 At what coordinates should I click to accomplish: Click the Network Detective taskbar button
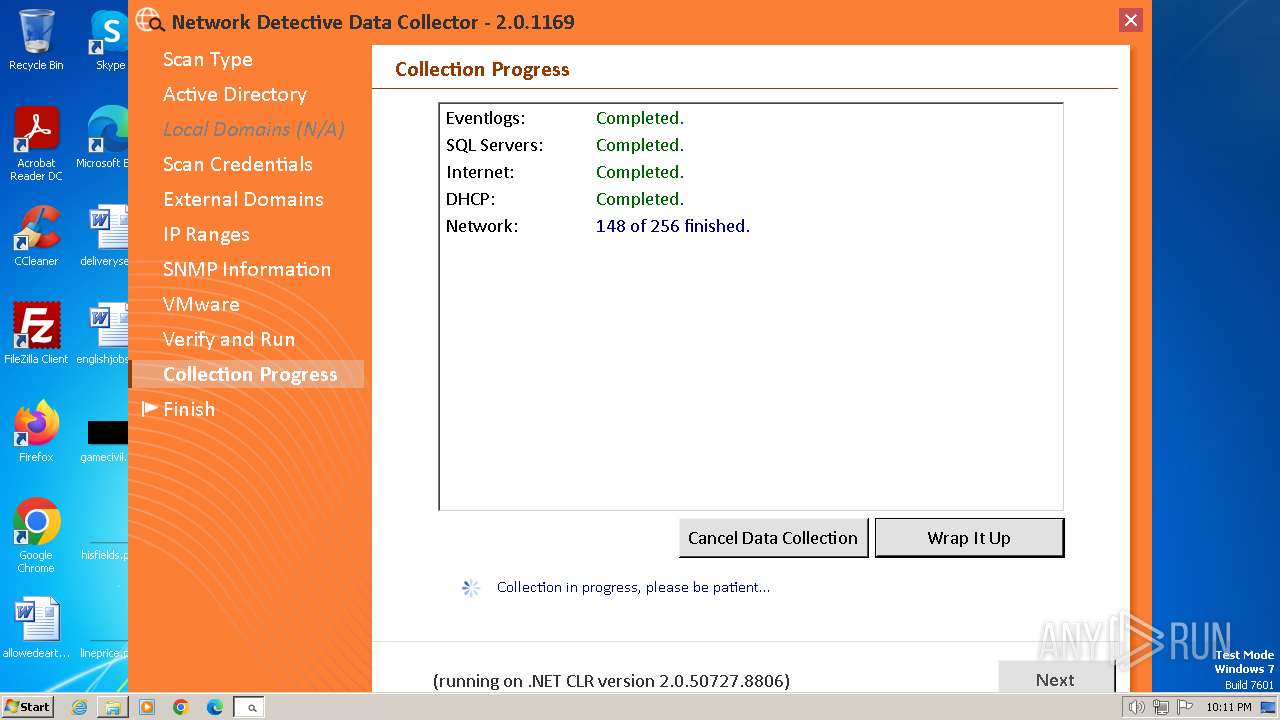(x=249, y=707)
